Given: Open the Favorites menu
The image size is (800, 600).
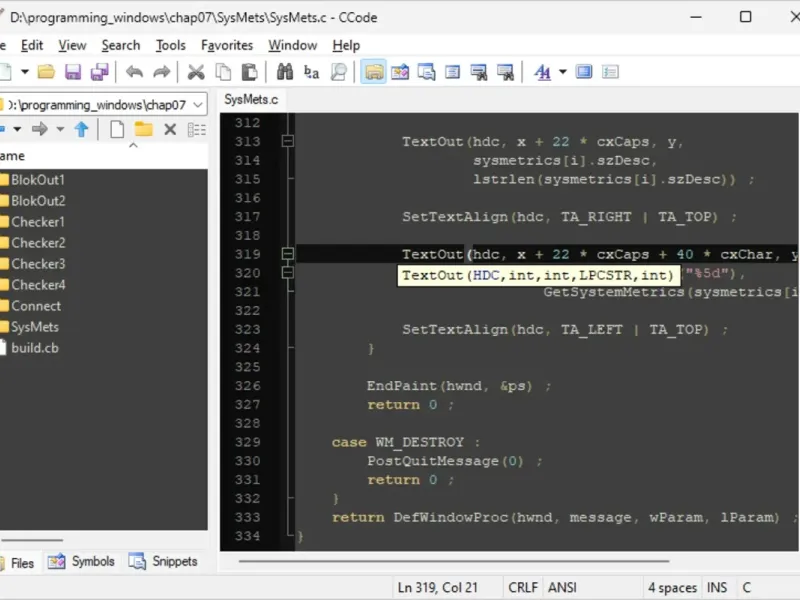Looking at the screenshot, I should pos(227,45).
